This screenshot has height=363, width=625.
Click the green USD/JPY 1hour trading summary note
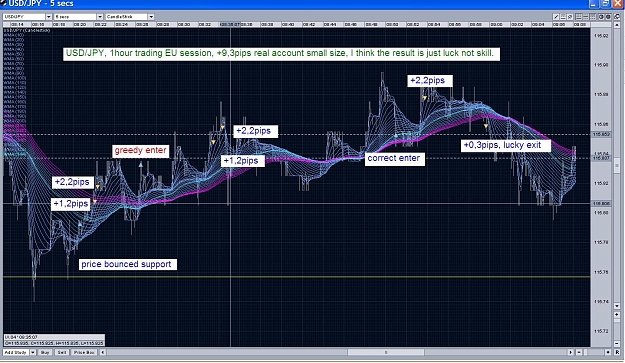[x=280, y=53]
